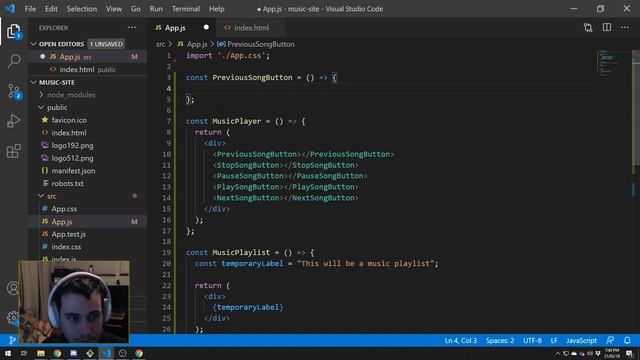The image size is (640, 360).
Task: Click the Open Changes icon in editor toolbar
Action: click(588, 28)
